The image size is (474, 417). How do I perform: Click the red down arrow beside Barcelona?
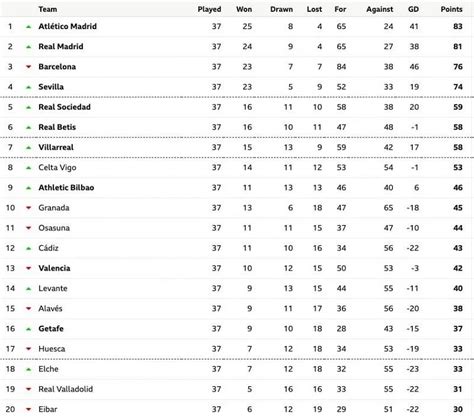coord(29,67)
